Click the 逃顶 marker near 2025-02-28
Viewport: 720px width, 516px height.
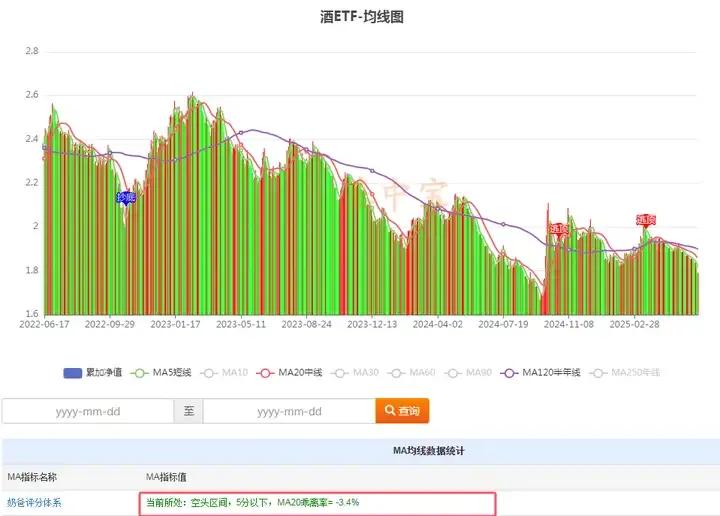click(x=646, y=220)
